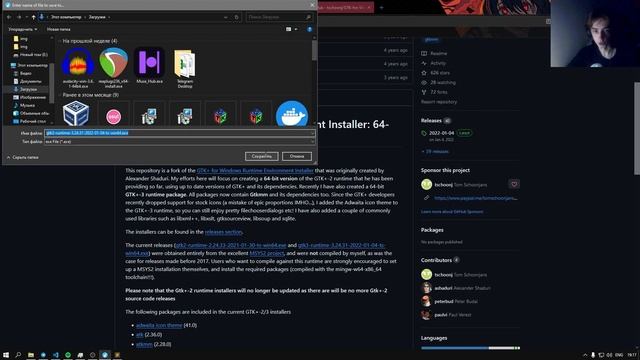Collapse the На прошлой неделе group

click(x=60, y=41)
